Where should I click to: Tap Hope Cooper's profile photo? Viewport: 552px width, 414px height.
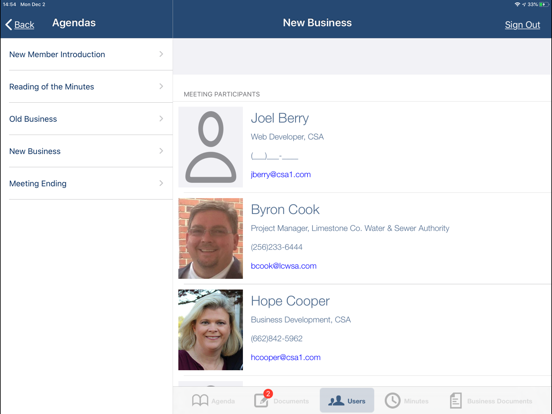(x=211, y=330)
